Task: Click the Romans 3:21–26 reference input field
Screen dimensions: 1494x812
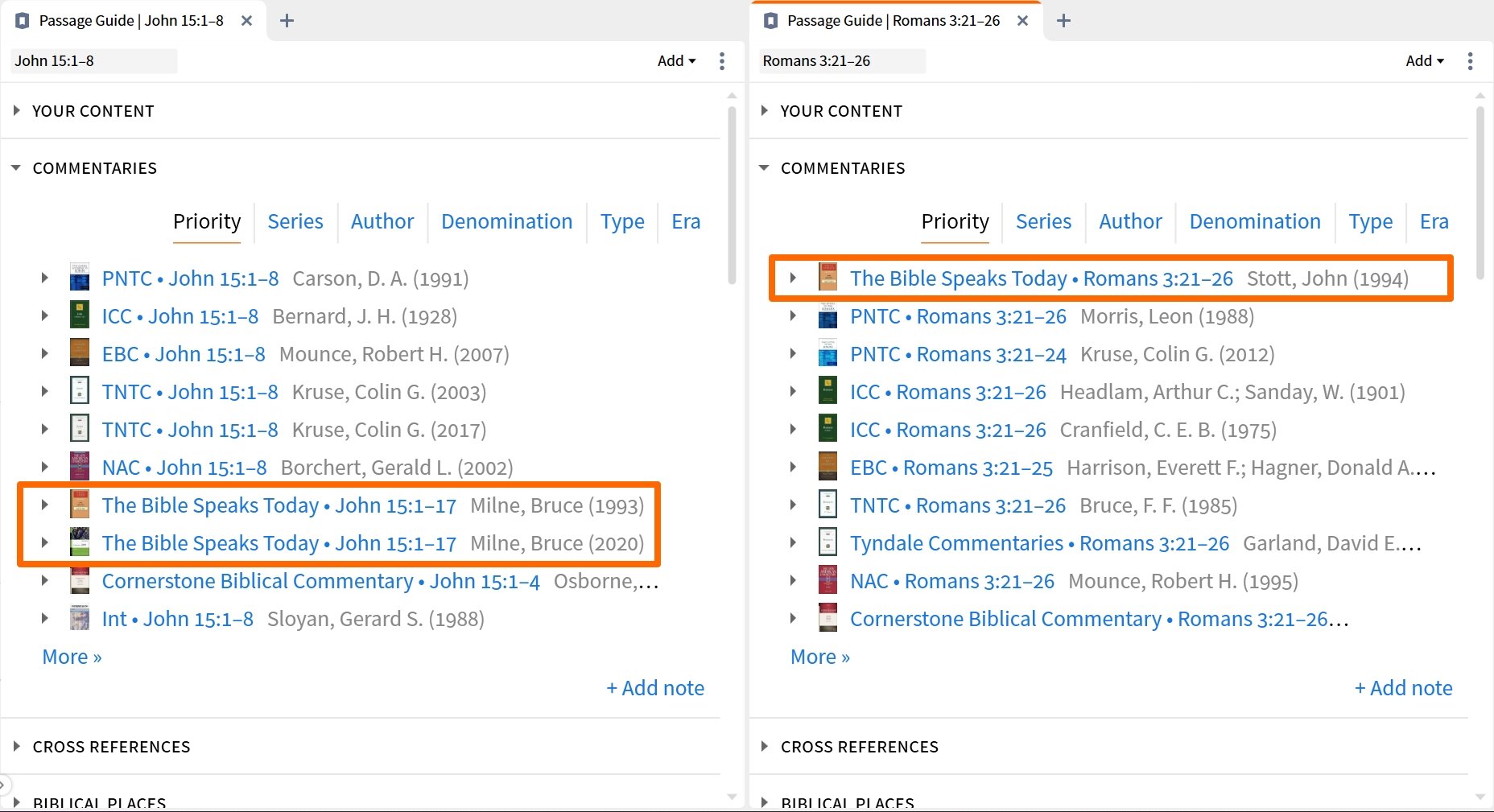Action: pos(842,61)
